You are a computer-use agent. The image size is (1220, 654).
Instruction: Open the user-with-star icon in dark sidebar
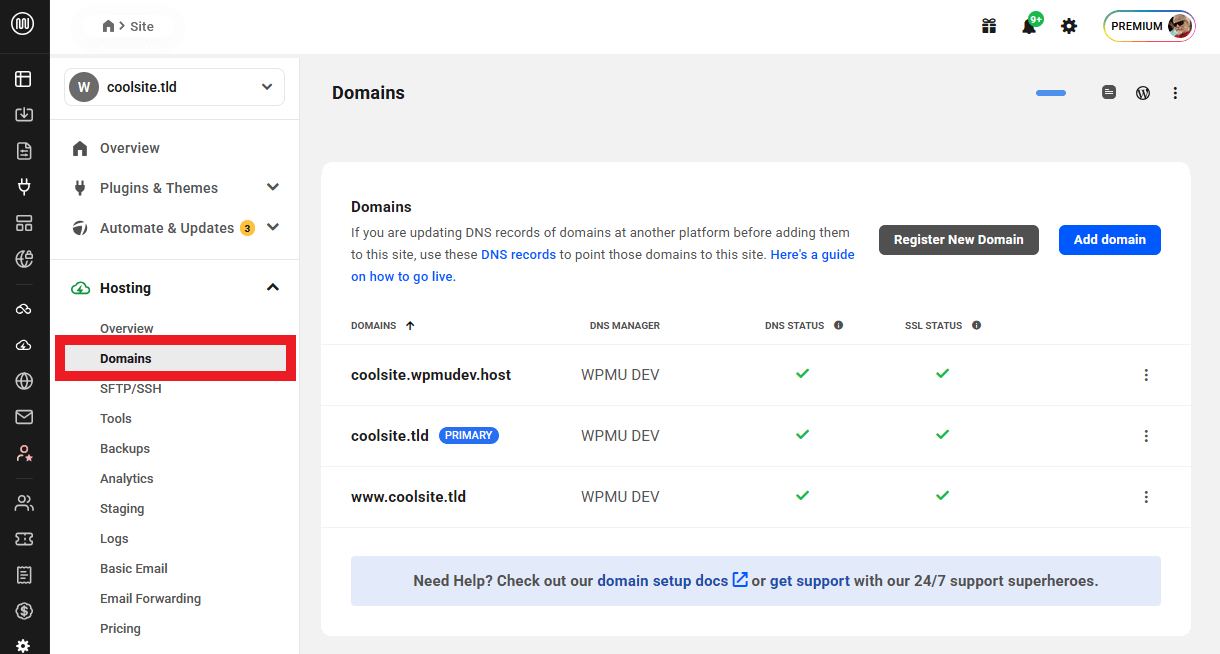[24, 453]
